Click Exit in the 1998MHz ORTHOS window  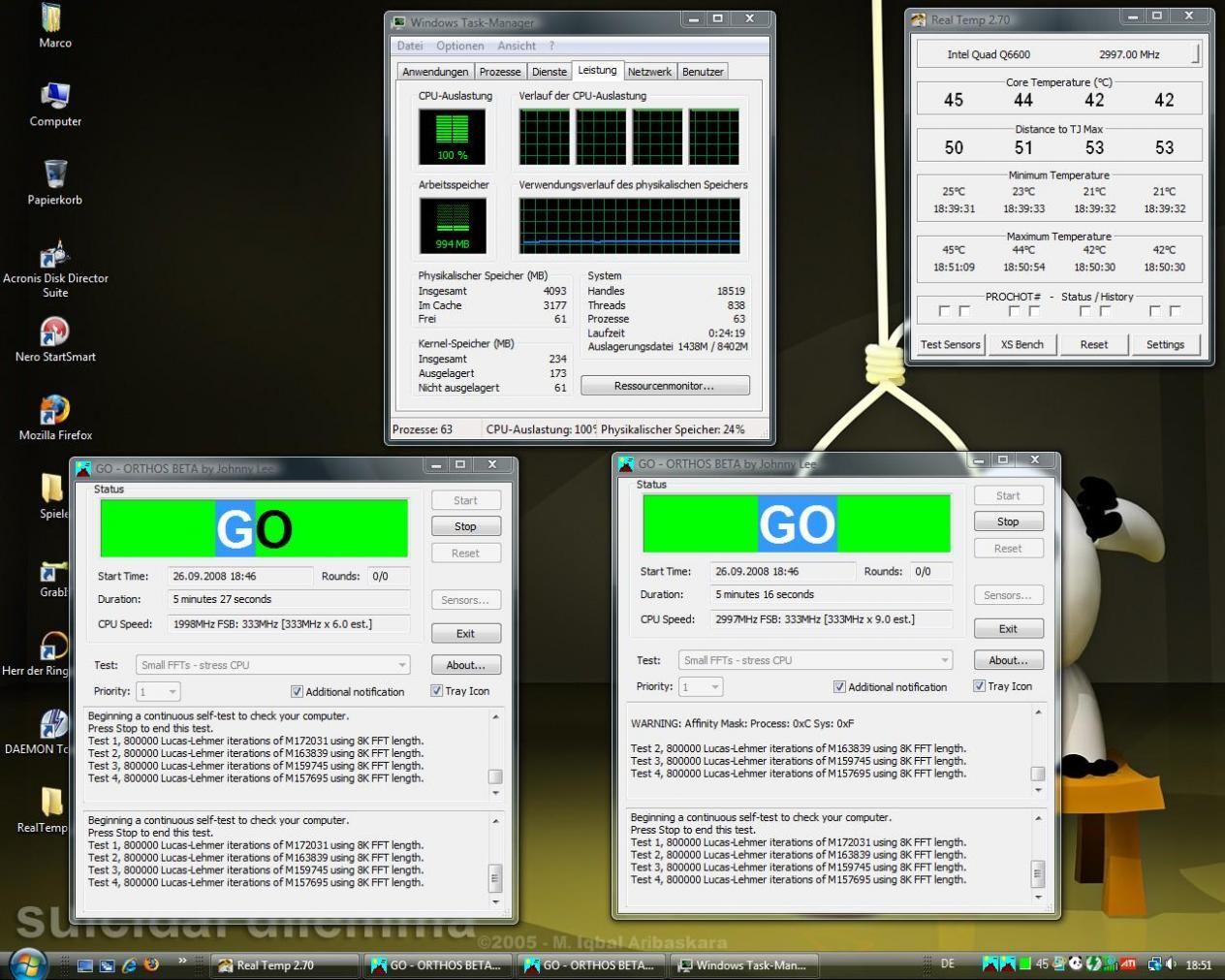click(x=466, y=634)
